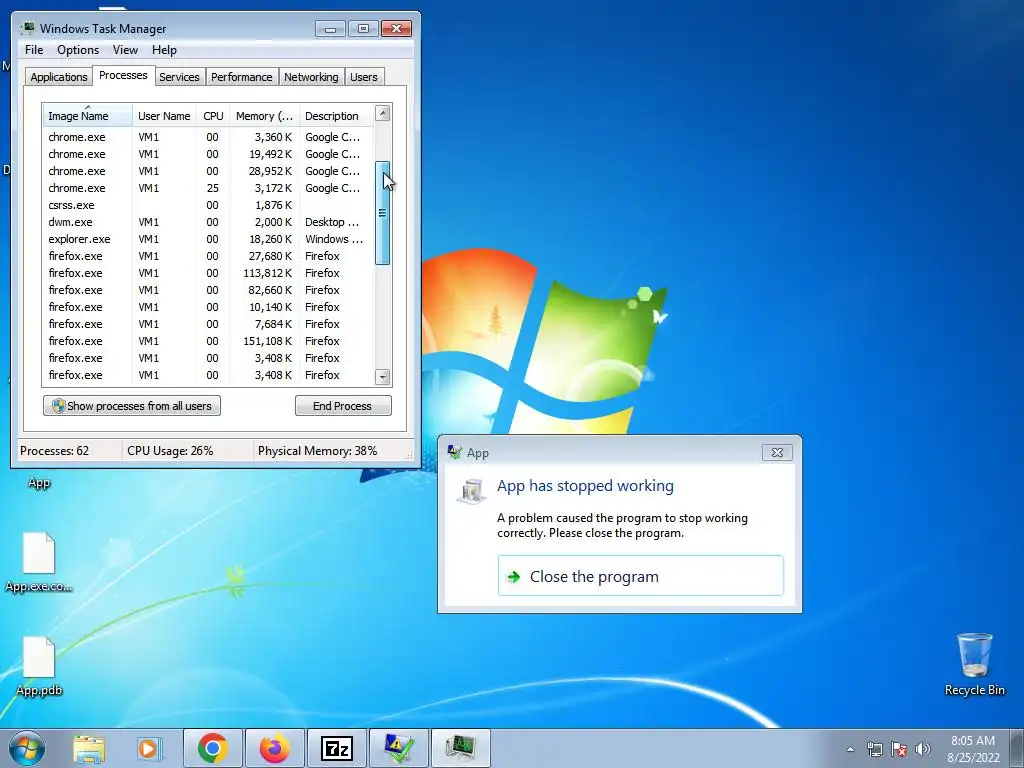The height and width of the screenshot is (768, 1024).
Task: Click the volume speaker tray icon
Action: click(922, 749)
